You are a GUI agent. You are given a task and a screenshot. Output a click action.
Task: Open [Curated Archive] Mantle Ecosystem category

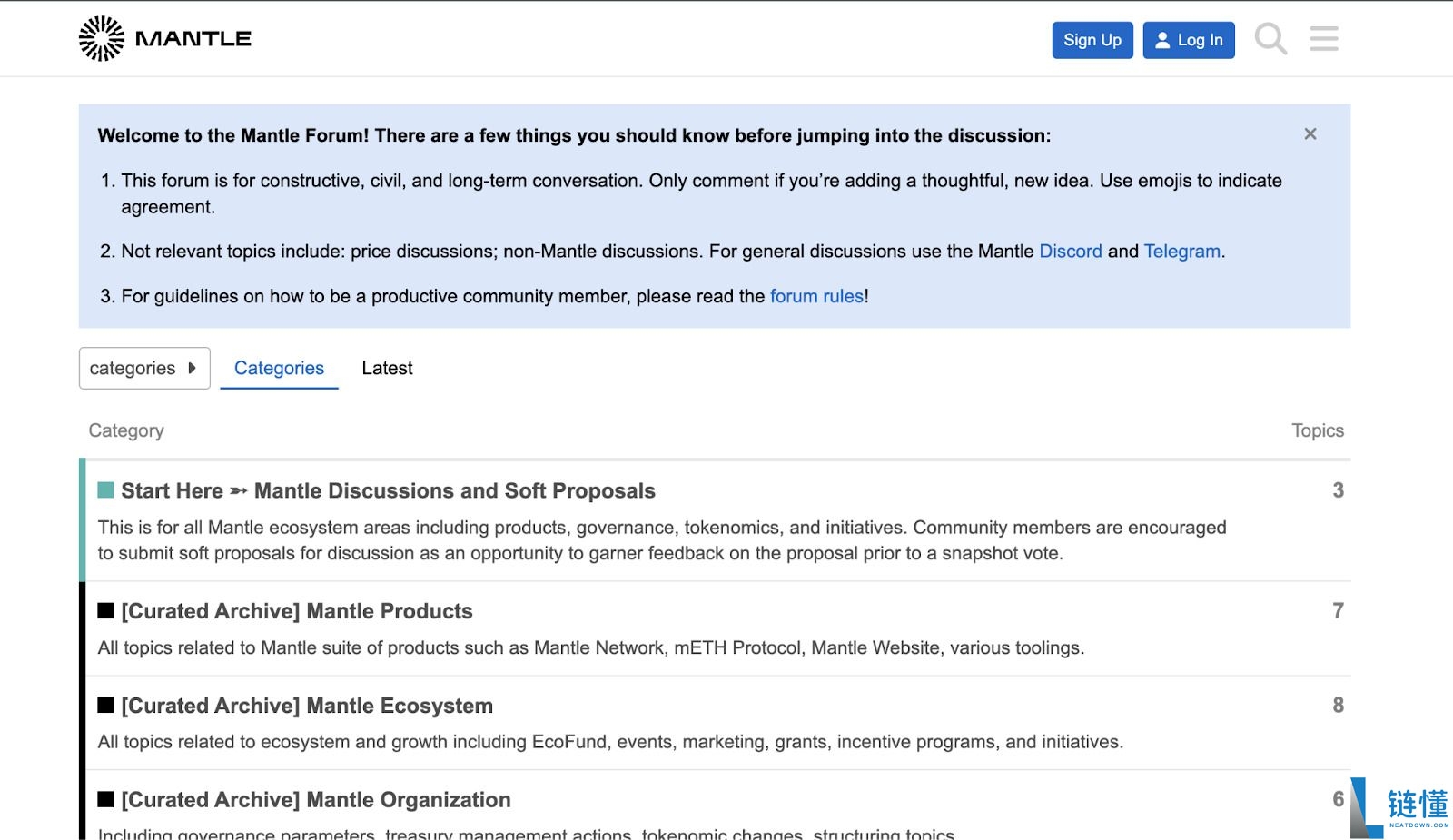[307, 706]
